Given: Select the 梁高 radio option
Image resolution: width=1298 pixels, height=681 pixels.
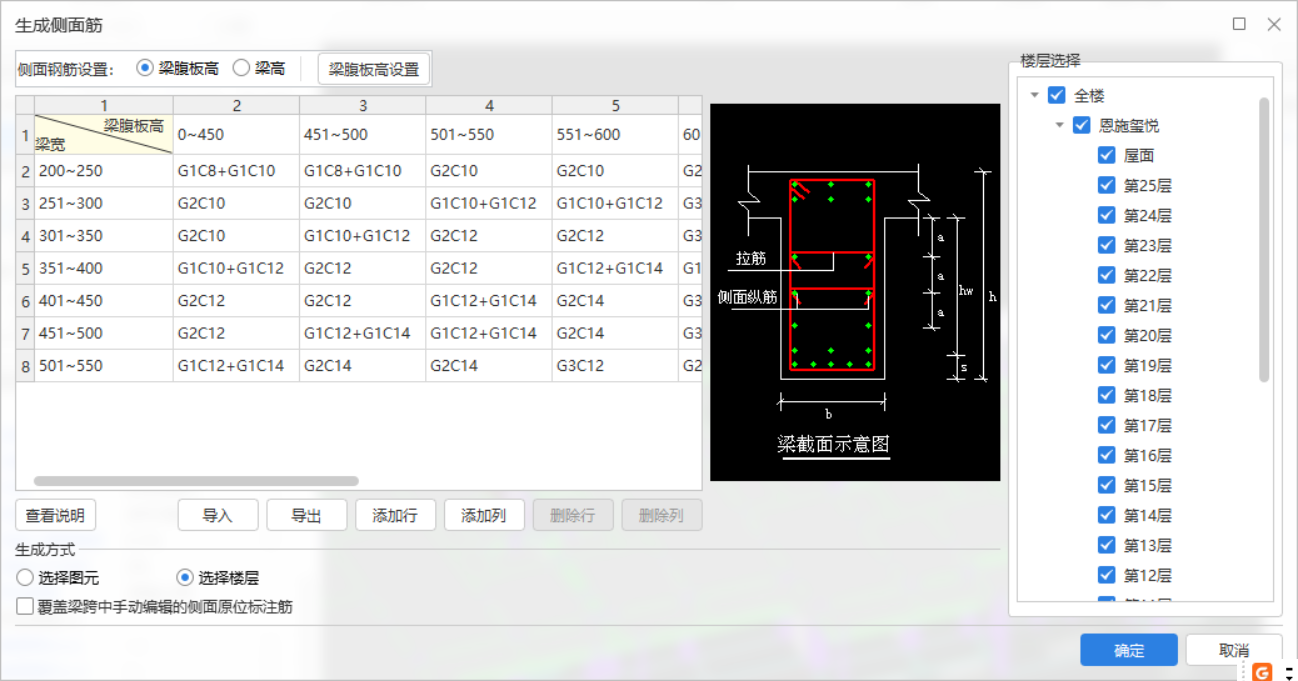Looking at the screenshot, I should tap(241, 68).
